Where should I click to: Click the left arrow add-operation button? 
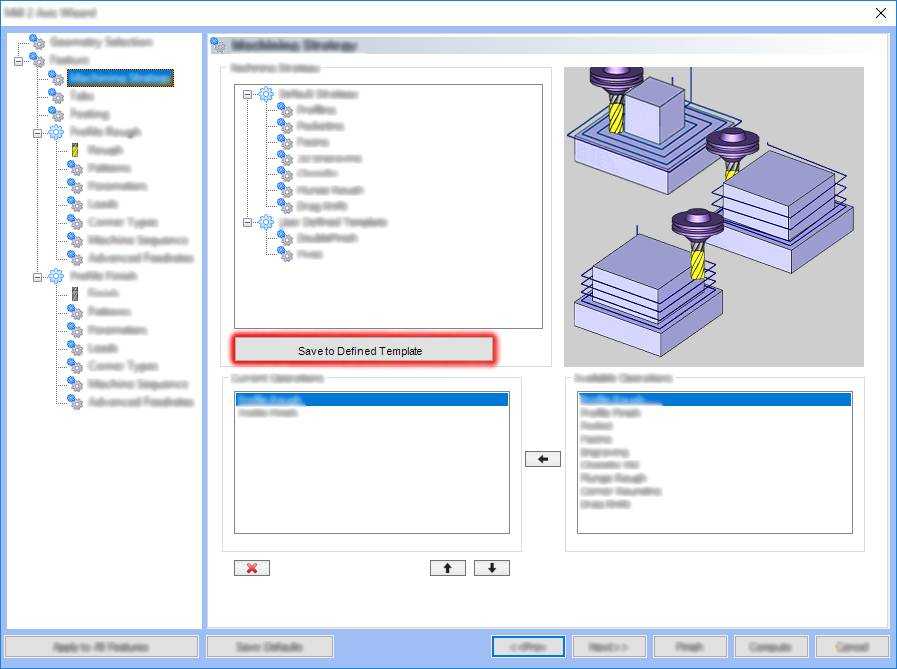[542, 459]
